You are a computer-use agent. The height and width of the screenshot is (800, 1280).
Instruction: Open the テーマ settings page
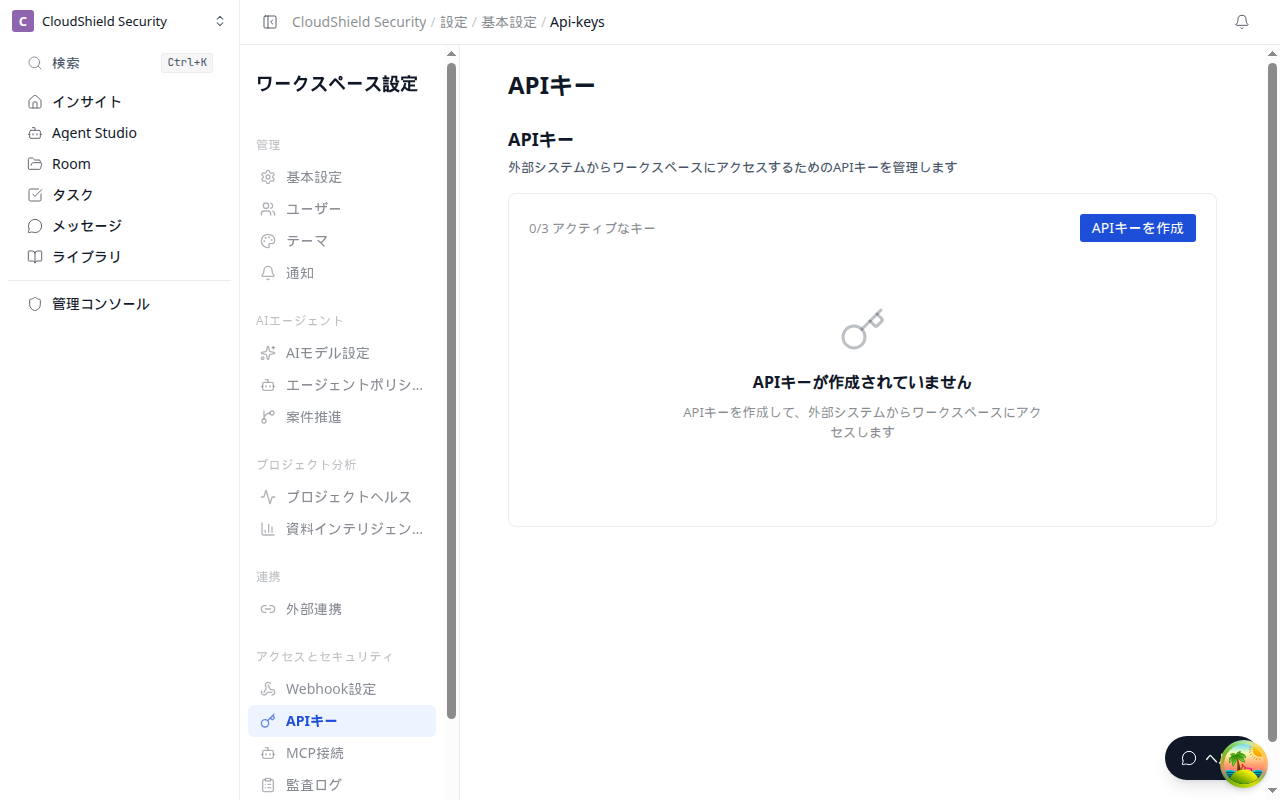[342, 241]
